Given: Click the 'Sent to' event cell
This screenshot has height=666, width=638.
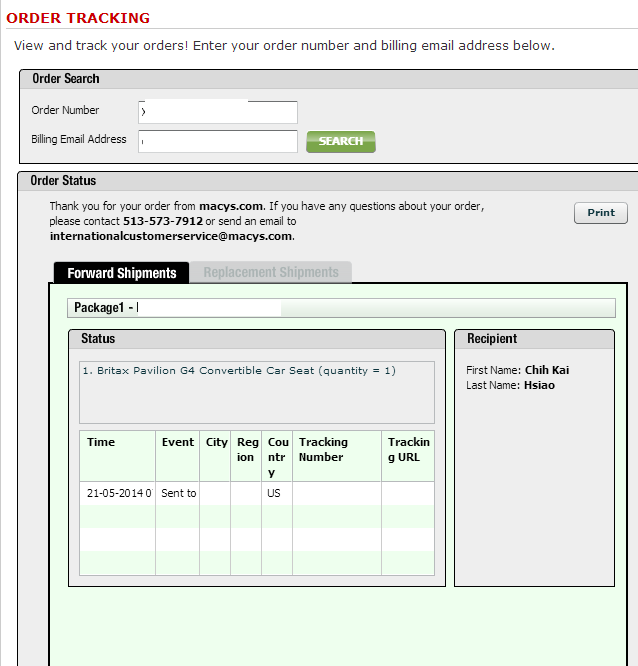Looking at the screenshot, I should tap(178, 493).
